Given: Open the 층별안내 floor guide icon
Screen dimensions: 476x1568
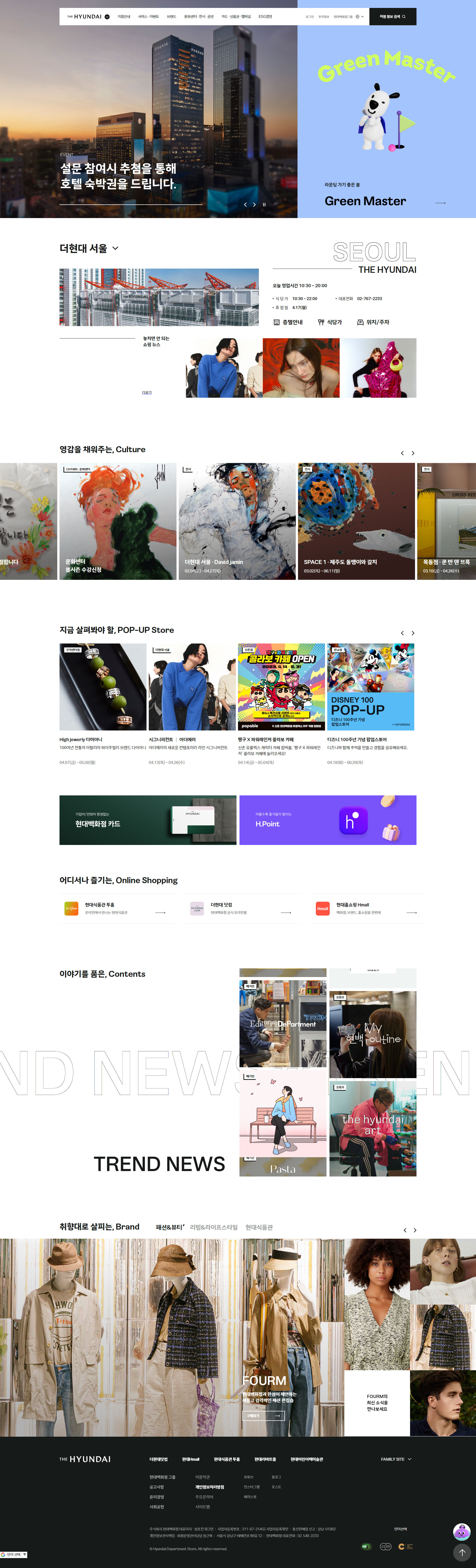Looking at the screenshot, I should (288, 323).
